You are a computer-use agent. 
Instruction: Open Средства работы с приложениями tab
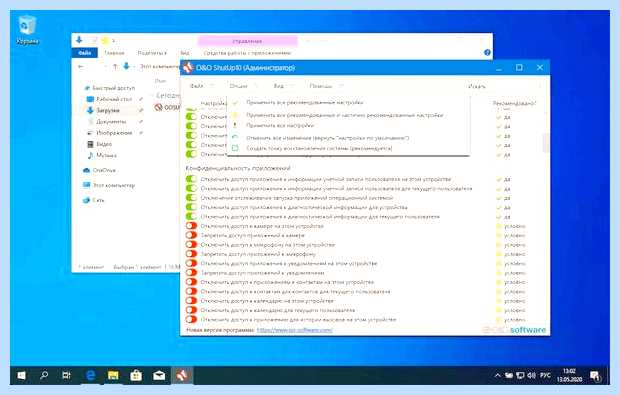pos(247,53)
